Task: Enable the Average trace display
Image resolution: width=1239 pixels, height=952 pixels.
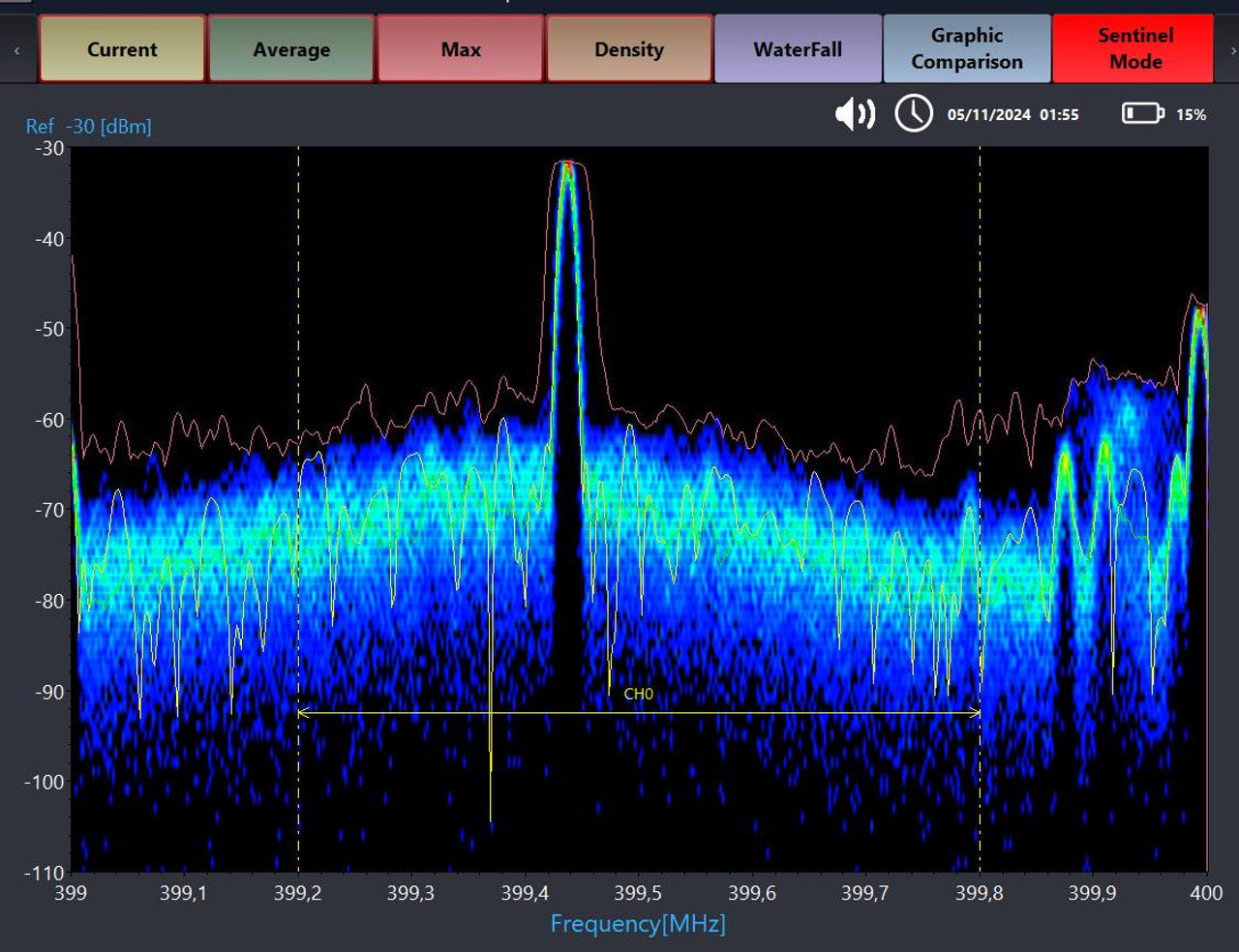Action: [x=290, y=48]
